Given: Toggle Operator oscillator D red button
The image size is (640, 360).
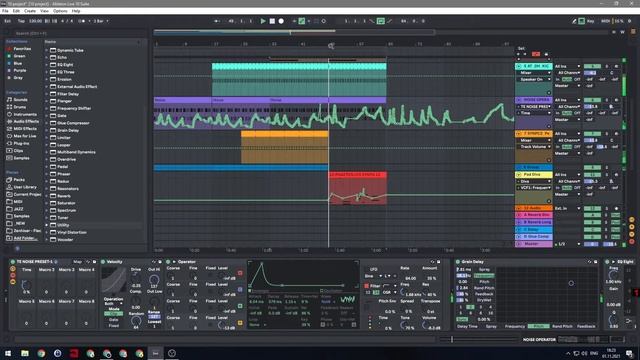Looking at the screenshot, I should click(240, 273).
